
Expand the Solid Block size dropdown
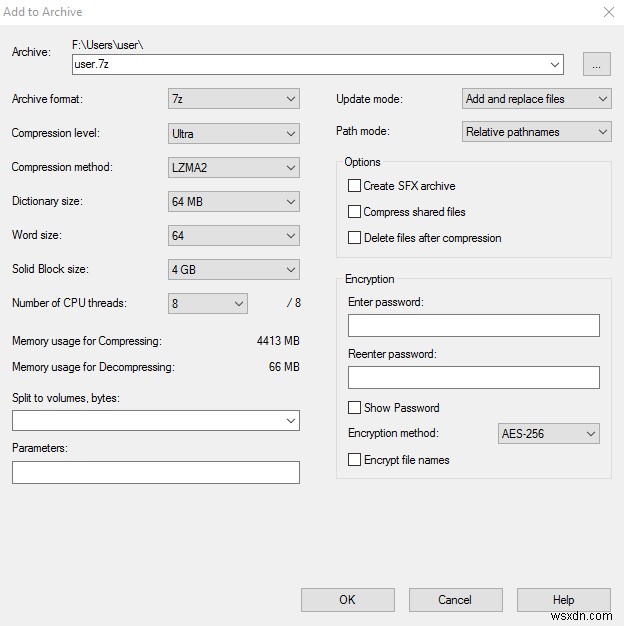tap(234, 269)
